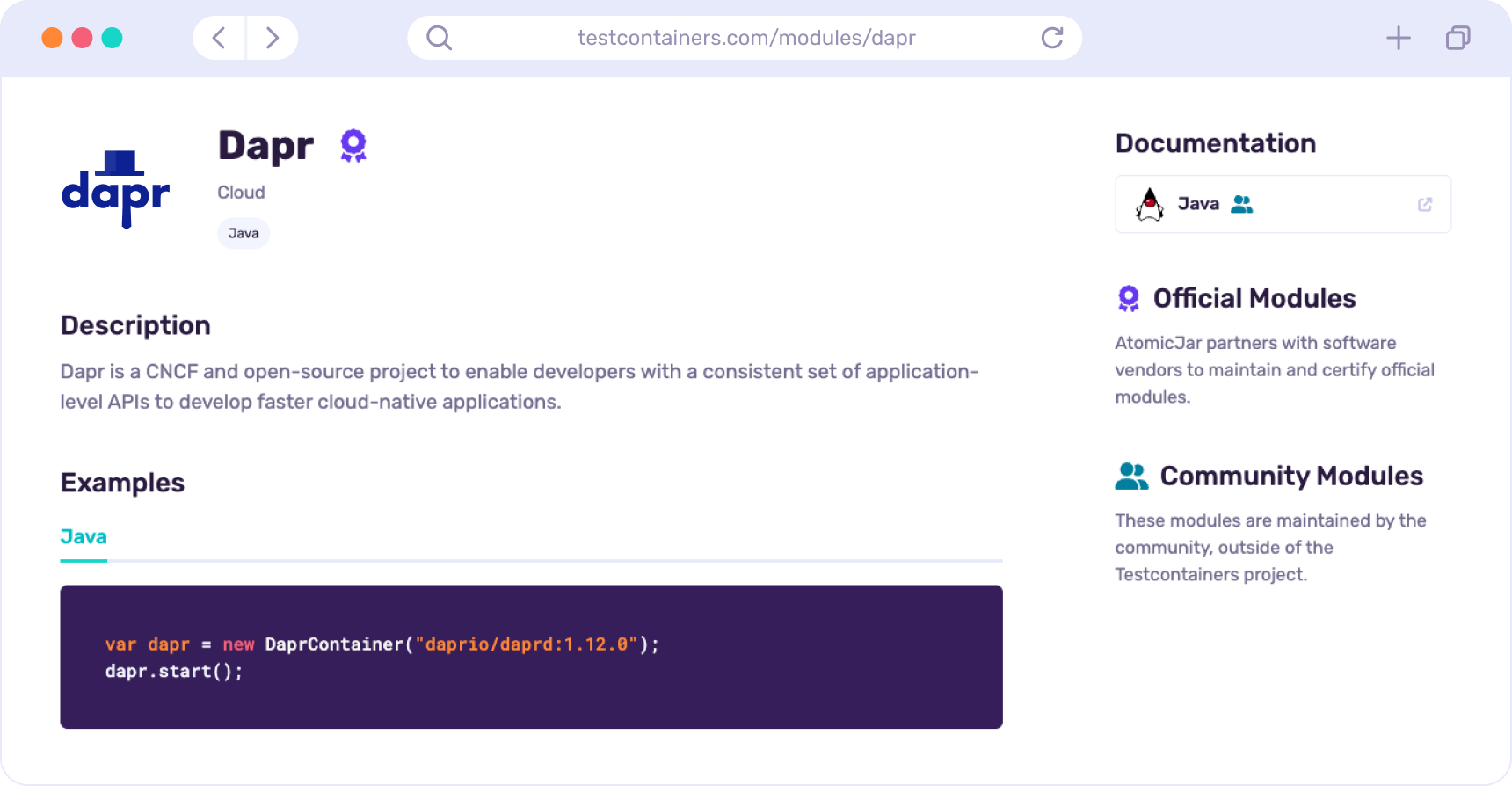Click the orange window dot

coord(53,38)
